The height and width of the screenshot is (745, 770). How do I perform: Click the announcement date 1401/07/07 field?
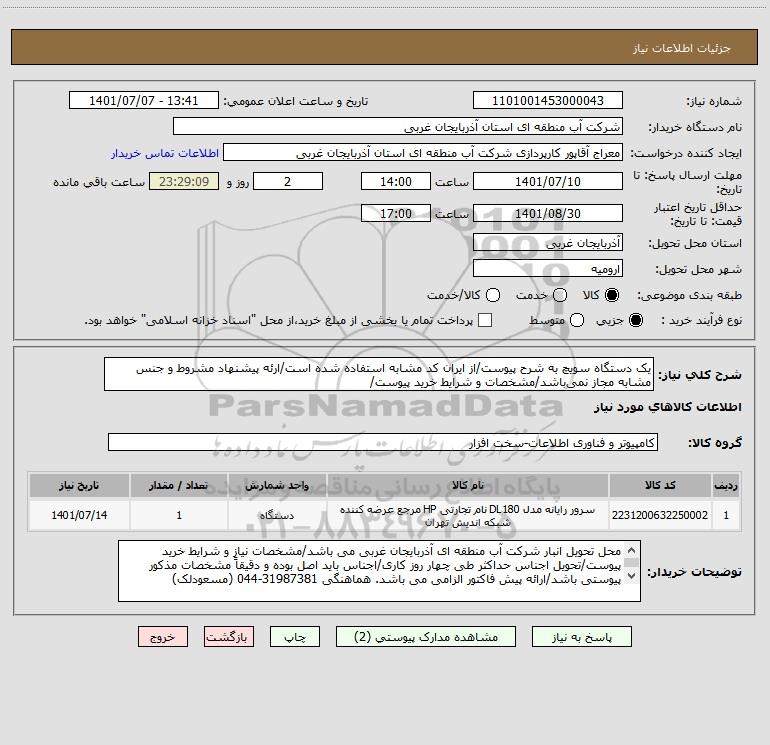(x=143, y=101)
